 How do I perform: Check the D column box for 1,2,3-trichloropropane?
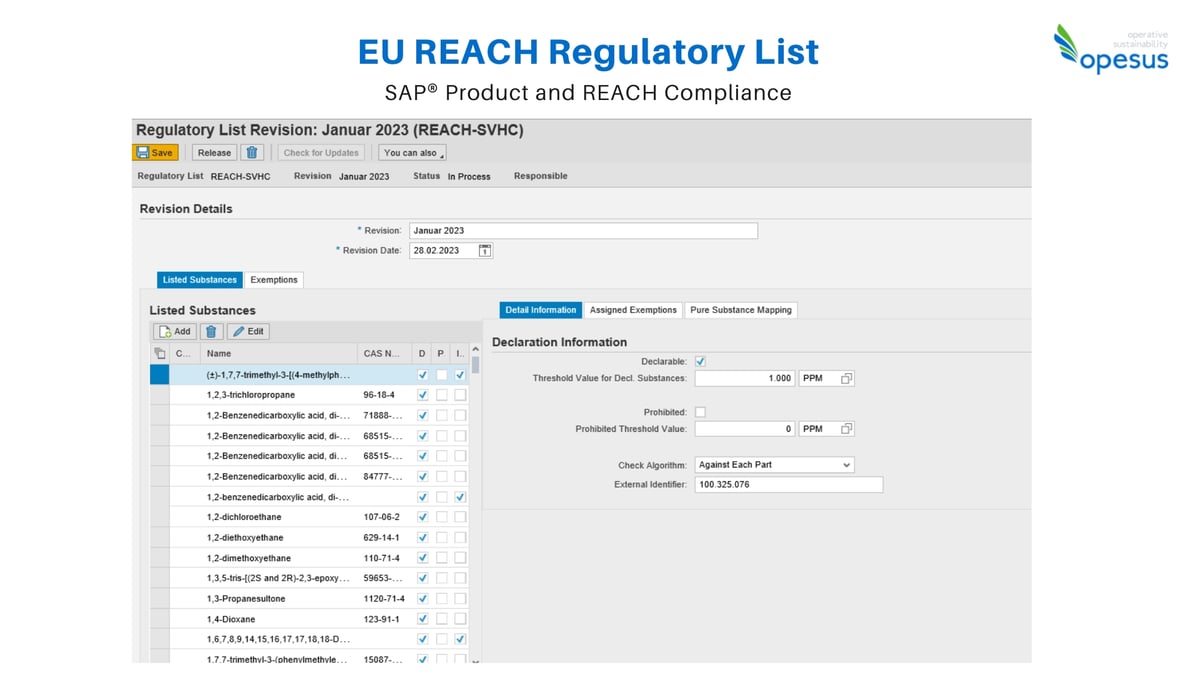point(422,394)
